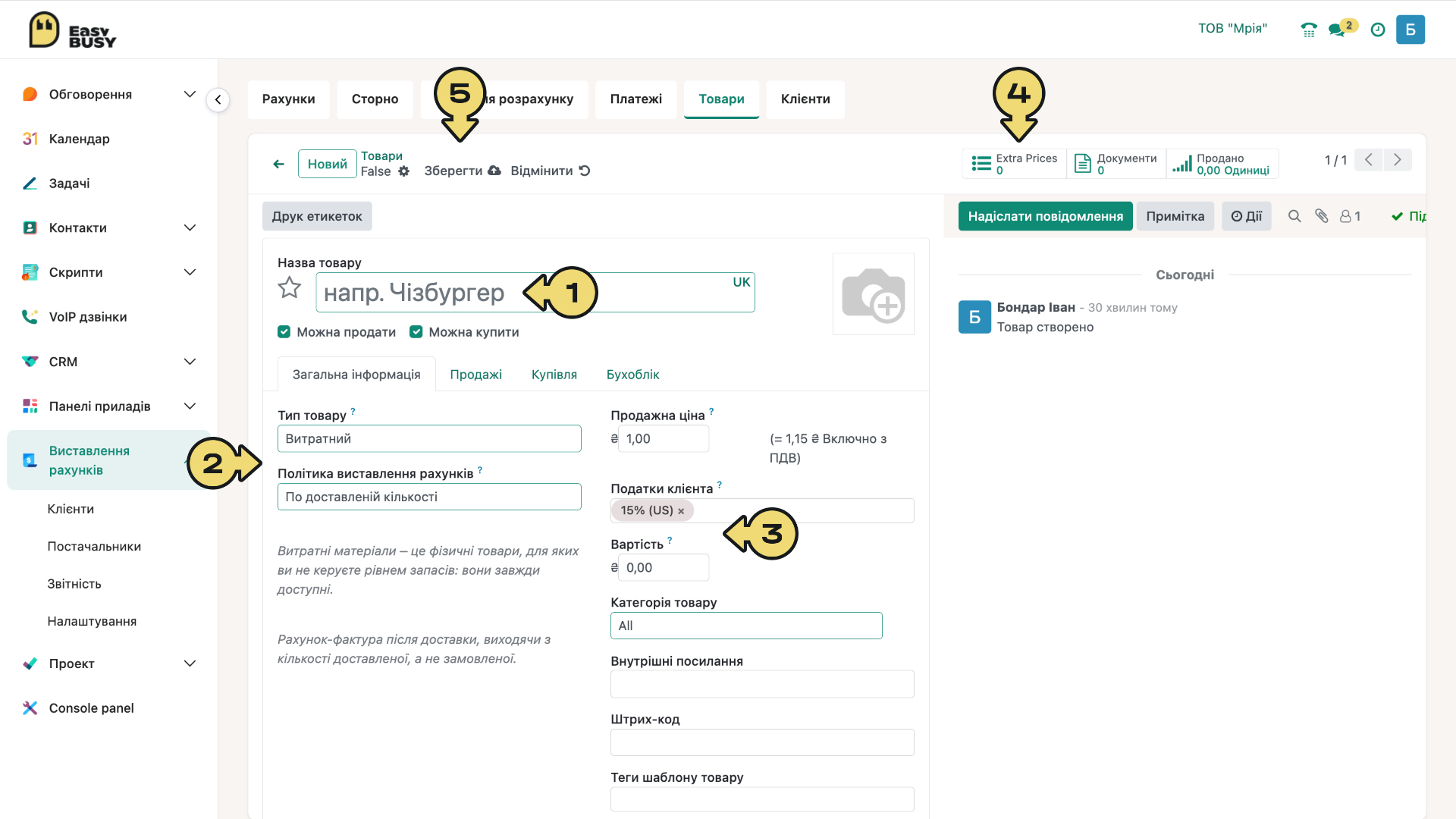Screen dimensions: 1456x819
Task: Switch to Платежі tab
Action: click(635, 99)
